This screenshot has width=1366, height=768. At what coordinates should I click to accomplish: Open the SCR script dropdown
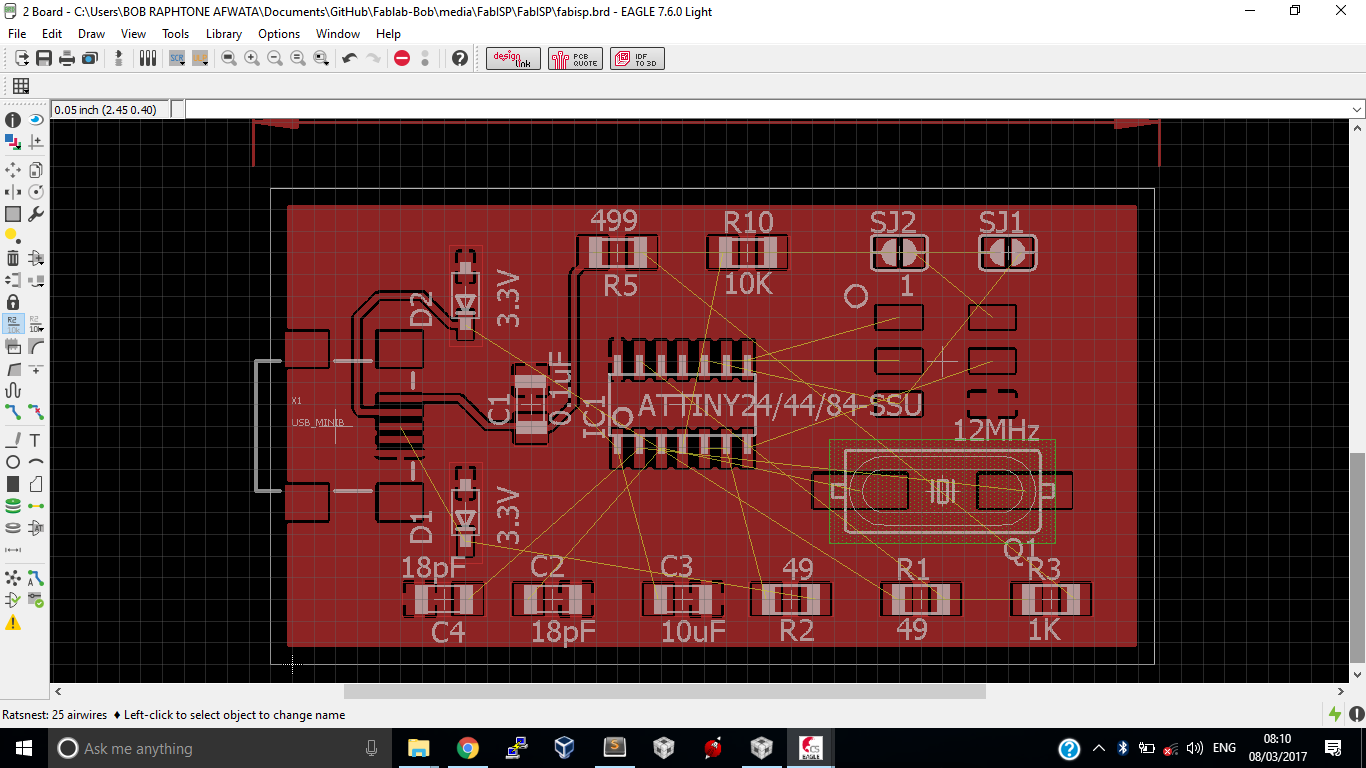pyautogui.click(x=177, y=59)
